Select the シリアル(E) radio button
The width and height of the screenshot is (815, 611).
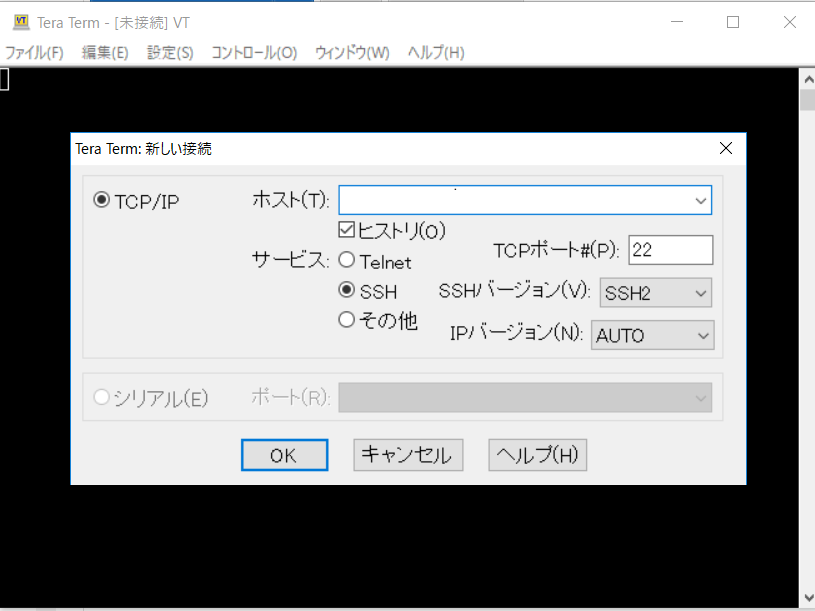click(x=101, y=397)
